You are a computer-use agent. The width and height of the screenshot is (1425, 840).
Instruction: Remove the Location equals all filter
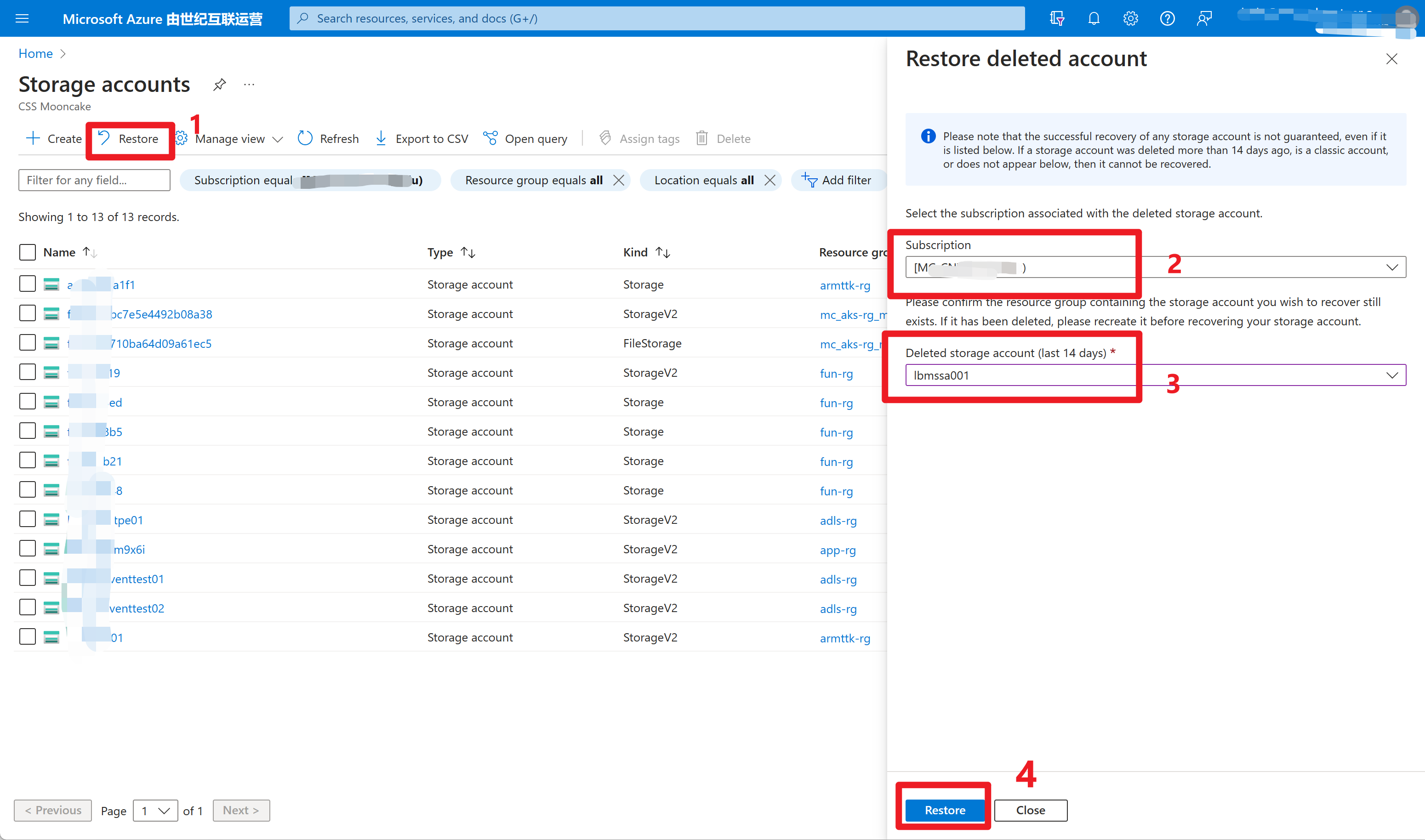770,179
